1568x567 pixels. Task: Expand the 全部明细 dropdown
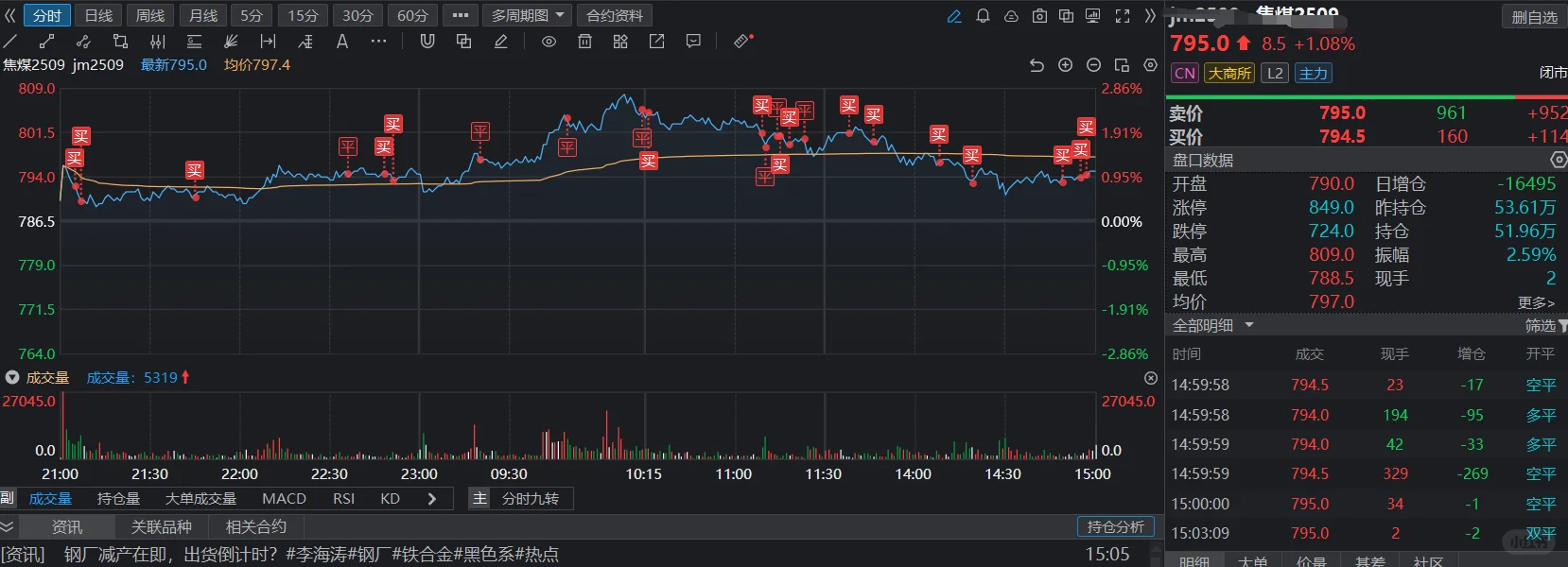pos(1213,325)
